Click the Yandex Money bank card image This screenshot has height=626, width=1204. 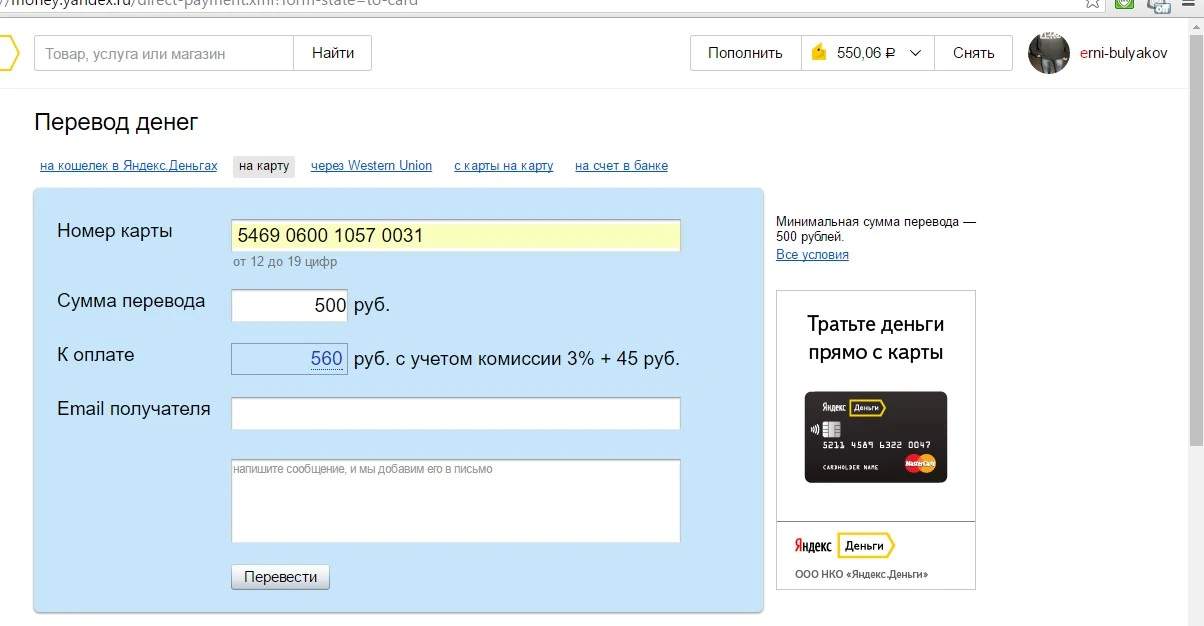[x=876, y=437]
